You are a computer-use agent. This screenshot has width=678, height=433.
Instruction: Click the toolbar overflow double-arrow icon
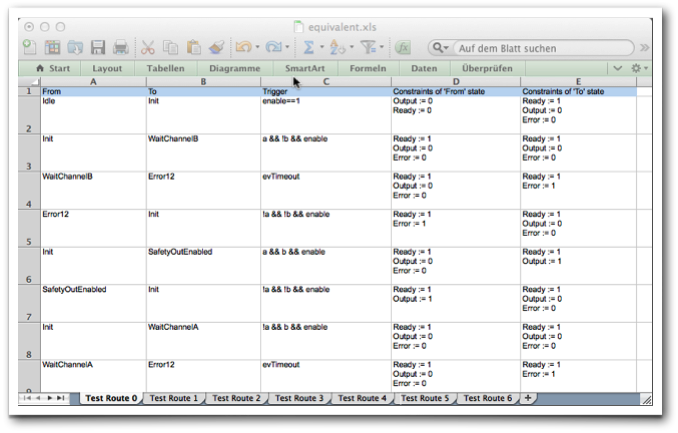tap(644, 48)
